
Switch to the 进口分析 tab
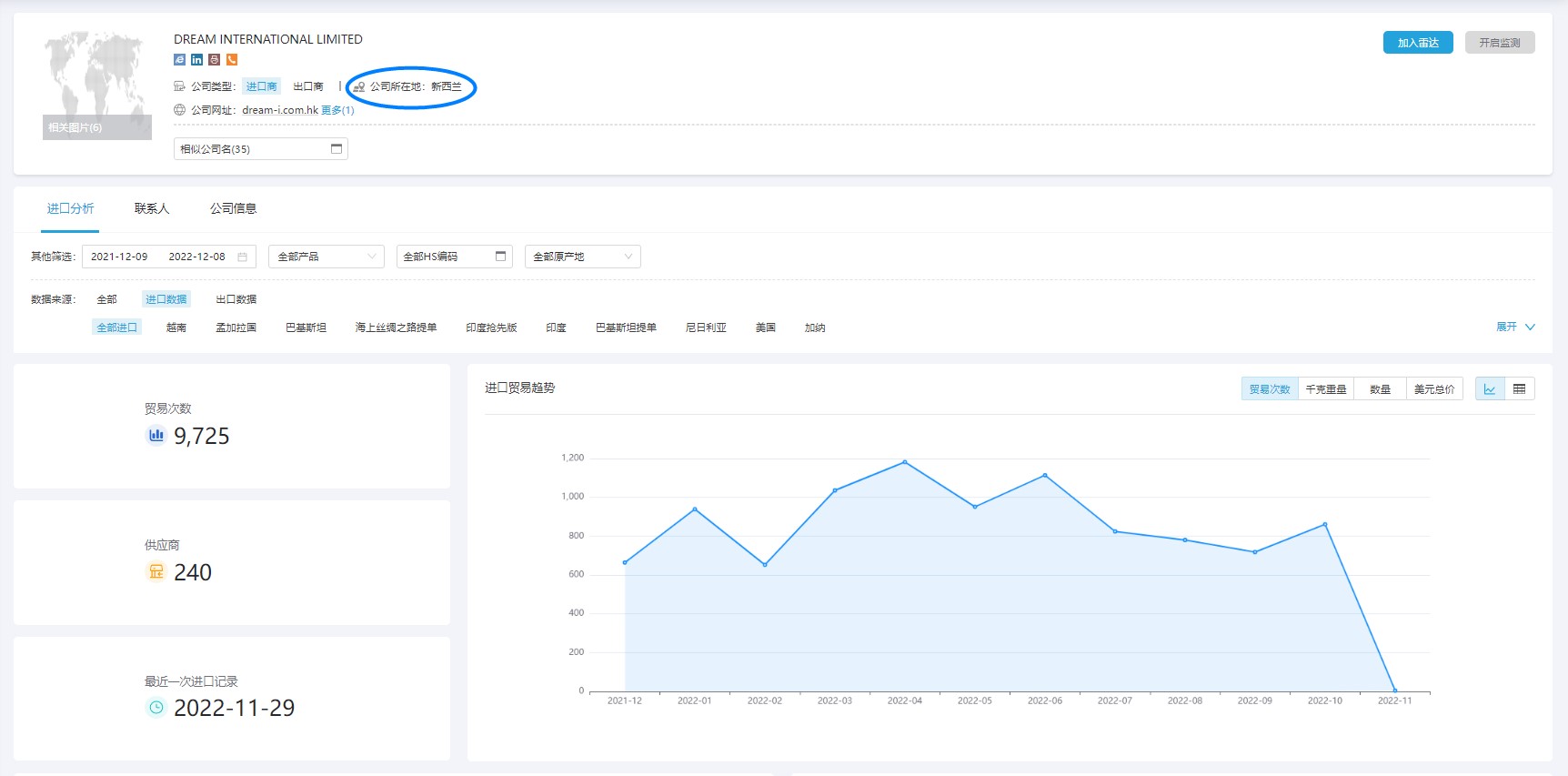click(71, 208)
